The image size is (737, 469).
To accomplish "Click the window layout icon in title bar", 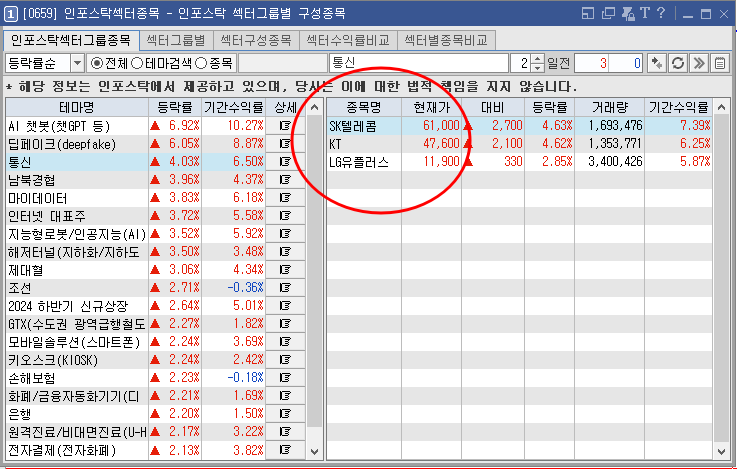I will click(588, 13).
